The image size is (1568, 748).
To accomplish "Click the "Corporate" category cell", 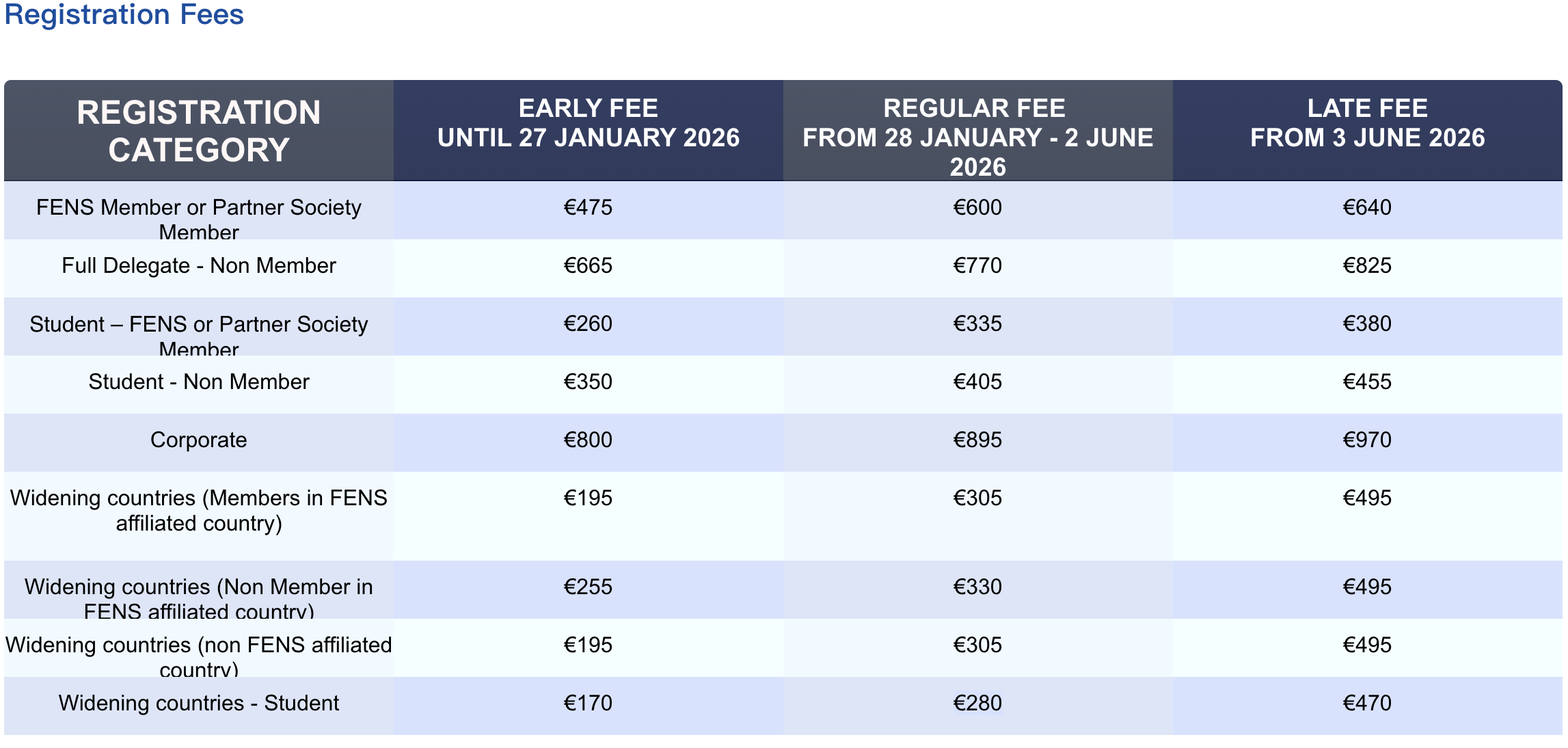I will pos(198,440).
